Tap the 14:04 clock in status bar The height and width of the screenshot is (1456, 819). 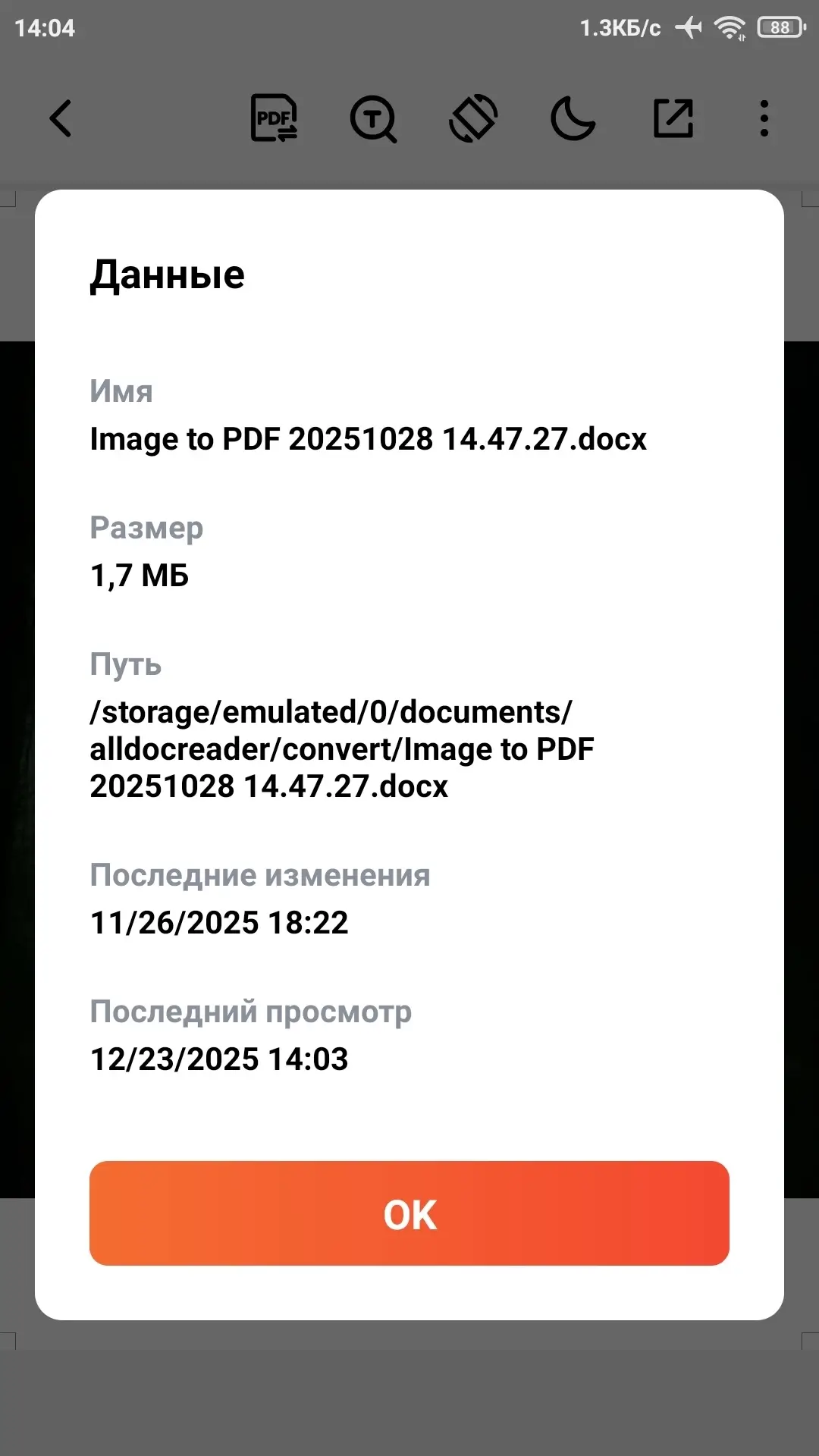click(45, 28)
